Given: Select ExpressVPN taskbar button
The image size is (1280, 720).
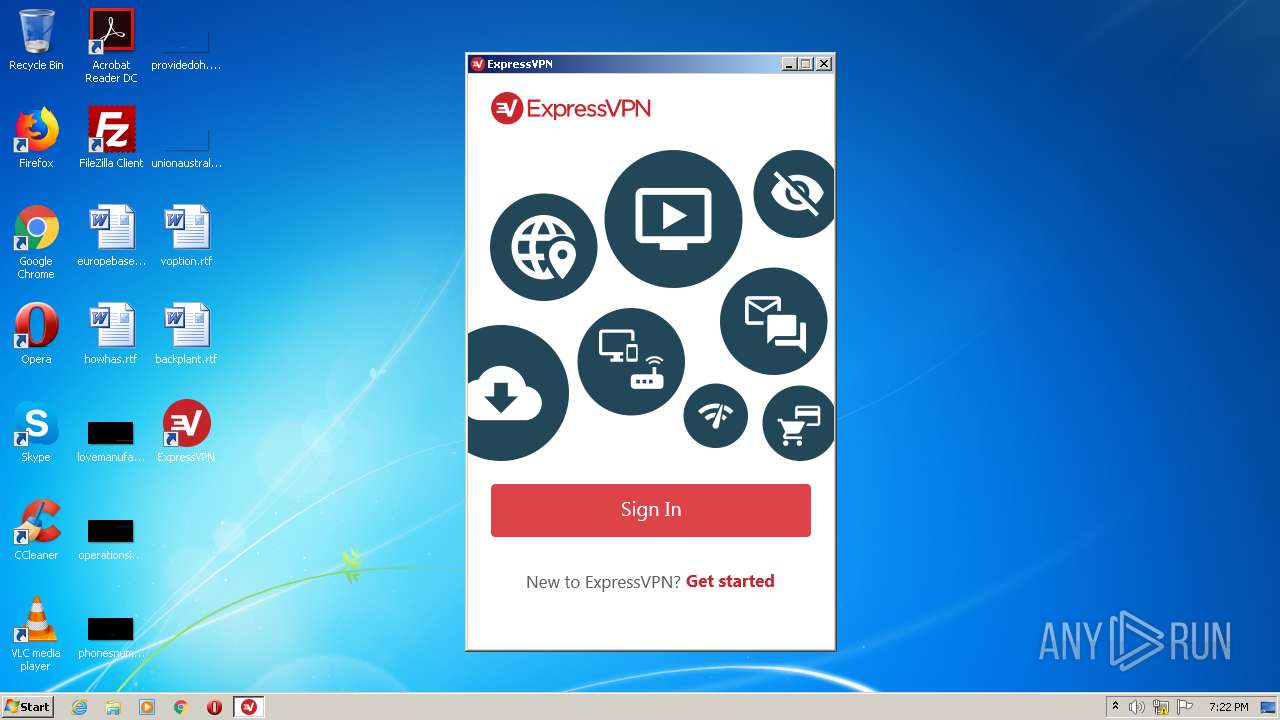Looking at the screenshot, I should pyautogui.click(x=249, y=707).
